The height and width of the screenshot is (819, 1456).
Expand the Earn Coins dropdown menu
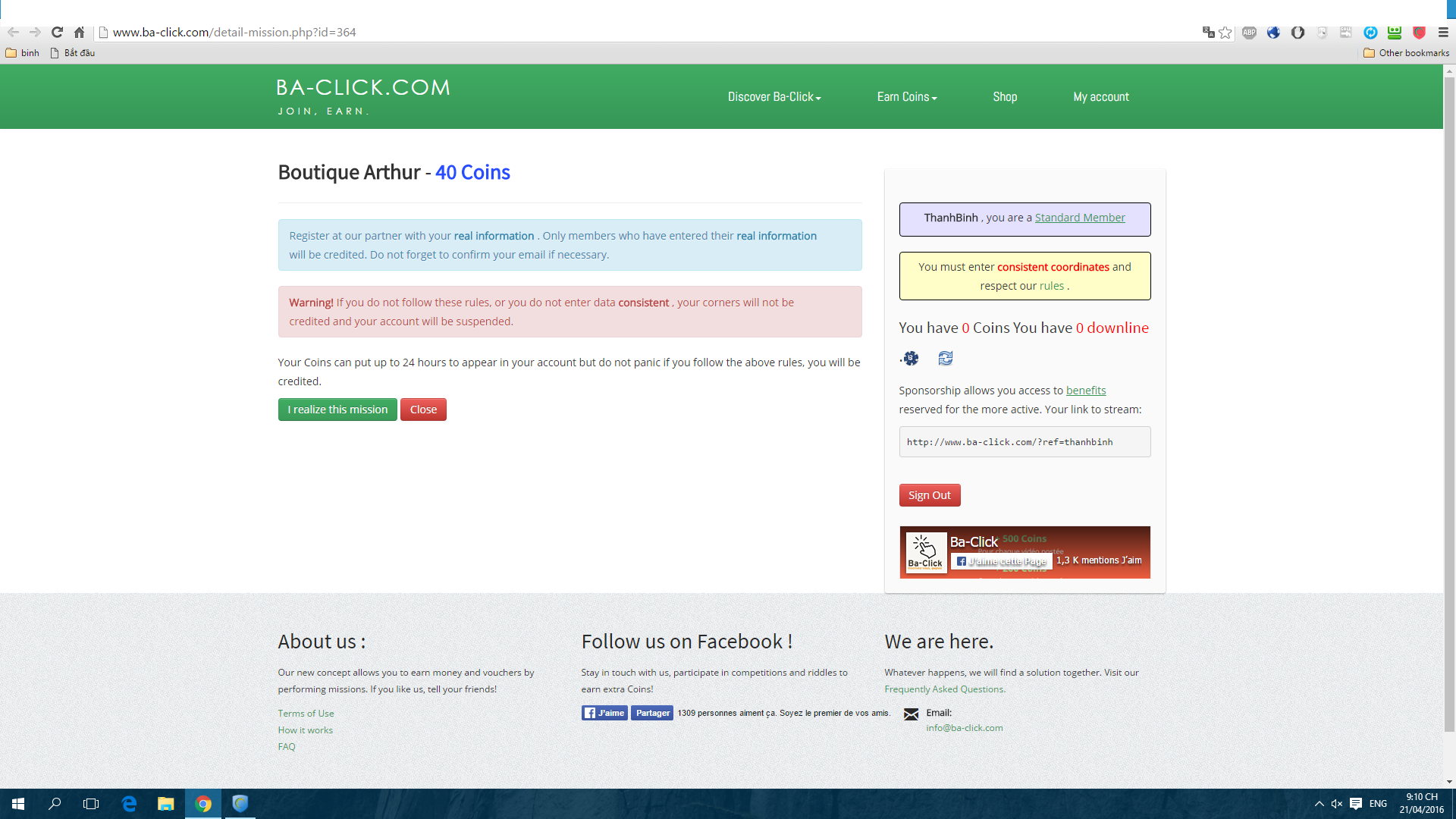click(x=907, y=97)
